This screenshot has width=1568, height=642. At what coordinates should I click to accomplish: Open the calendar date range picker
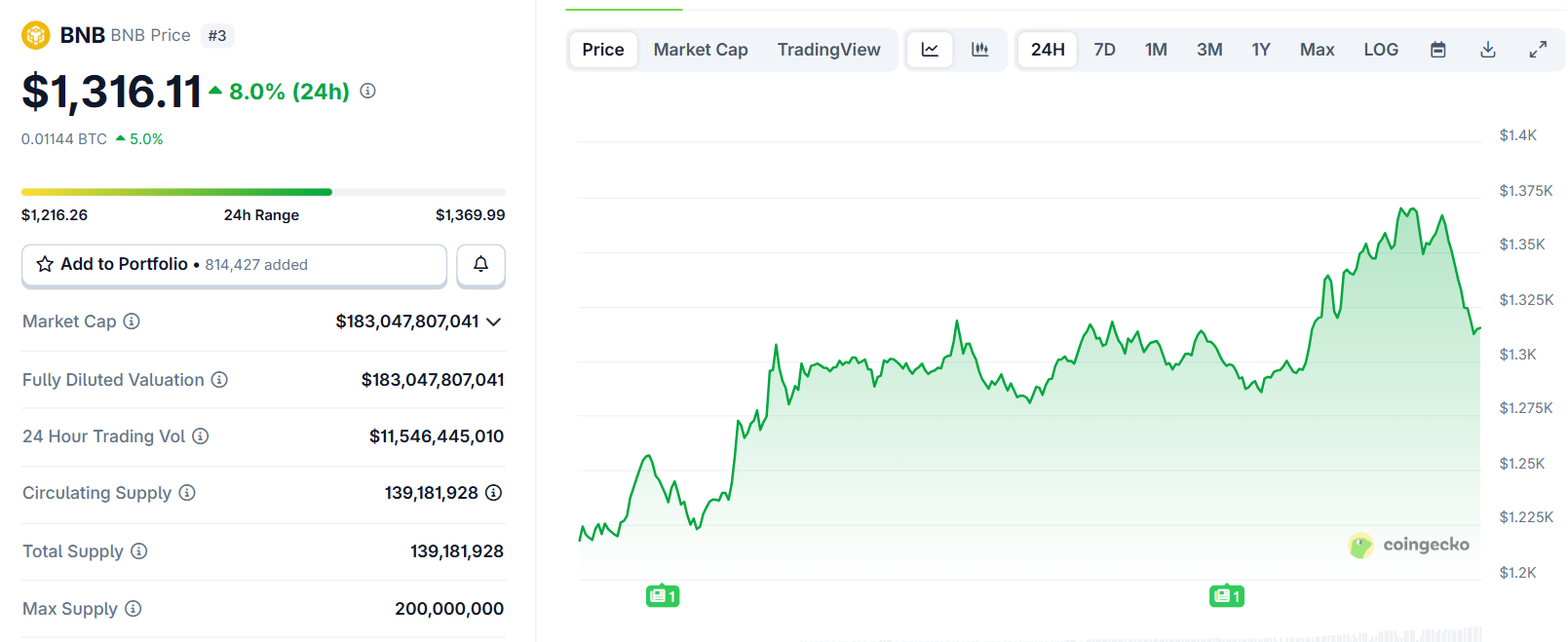1438,50
